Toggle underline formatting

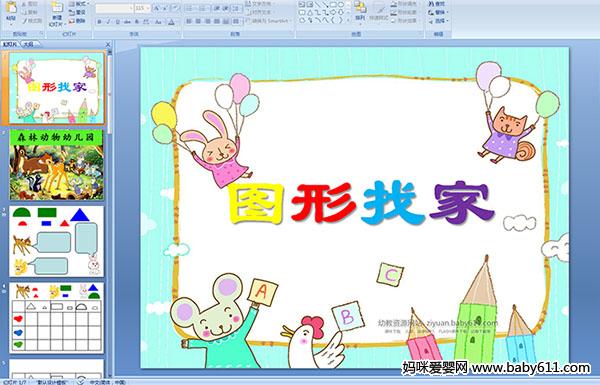(x=117, y=22)
